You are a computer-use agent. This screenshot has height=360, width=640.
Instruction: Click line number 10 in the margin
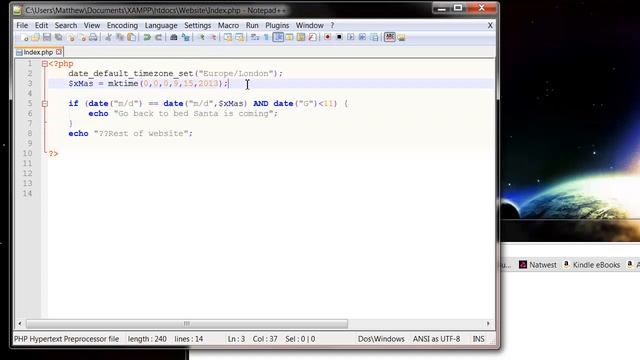[x=27, y=153]
